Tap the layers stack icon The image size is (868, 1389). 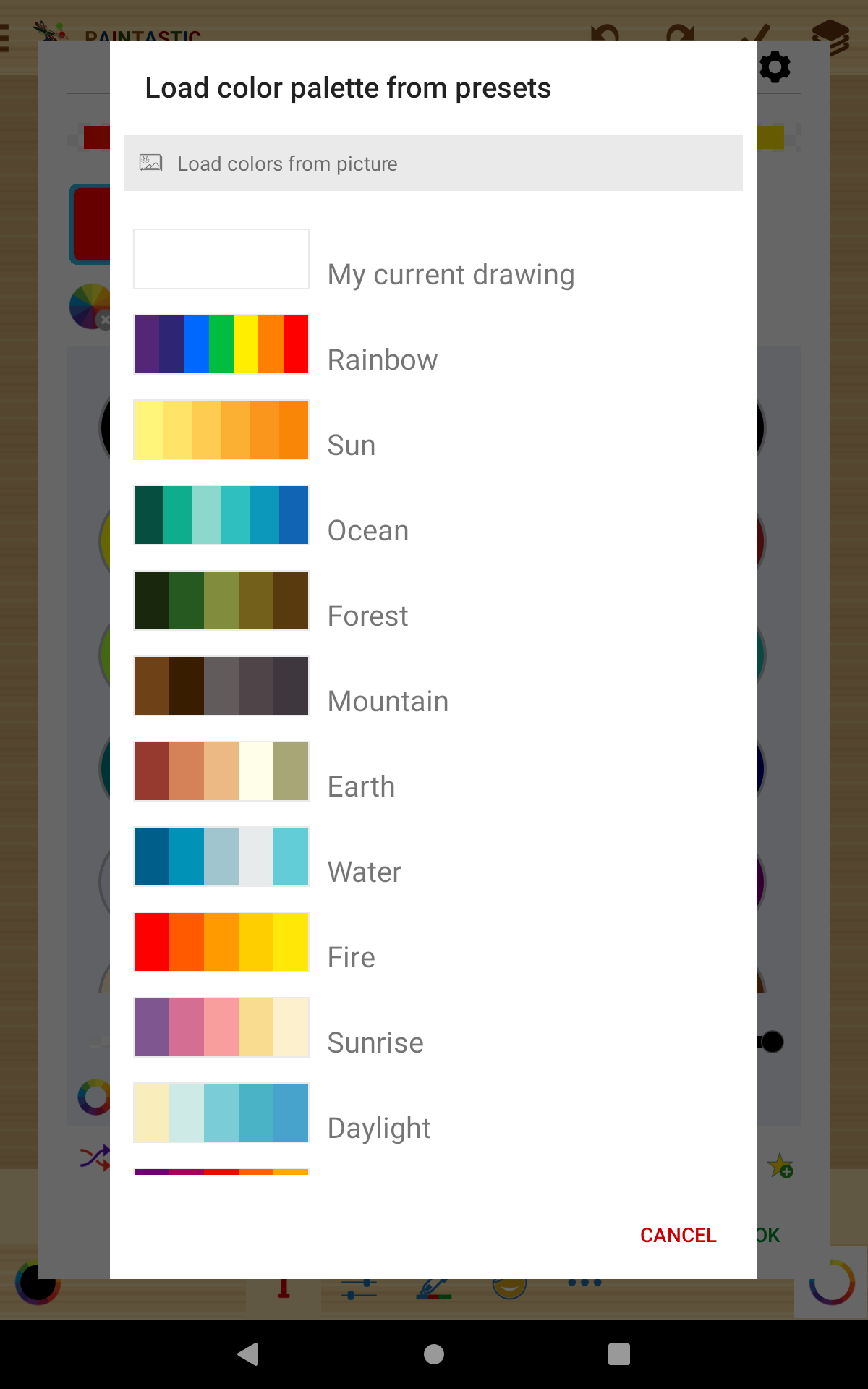point(830,36)
